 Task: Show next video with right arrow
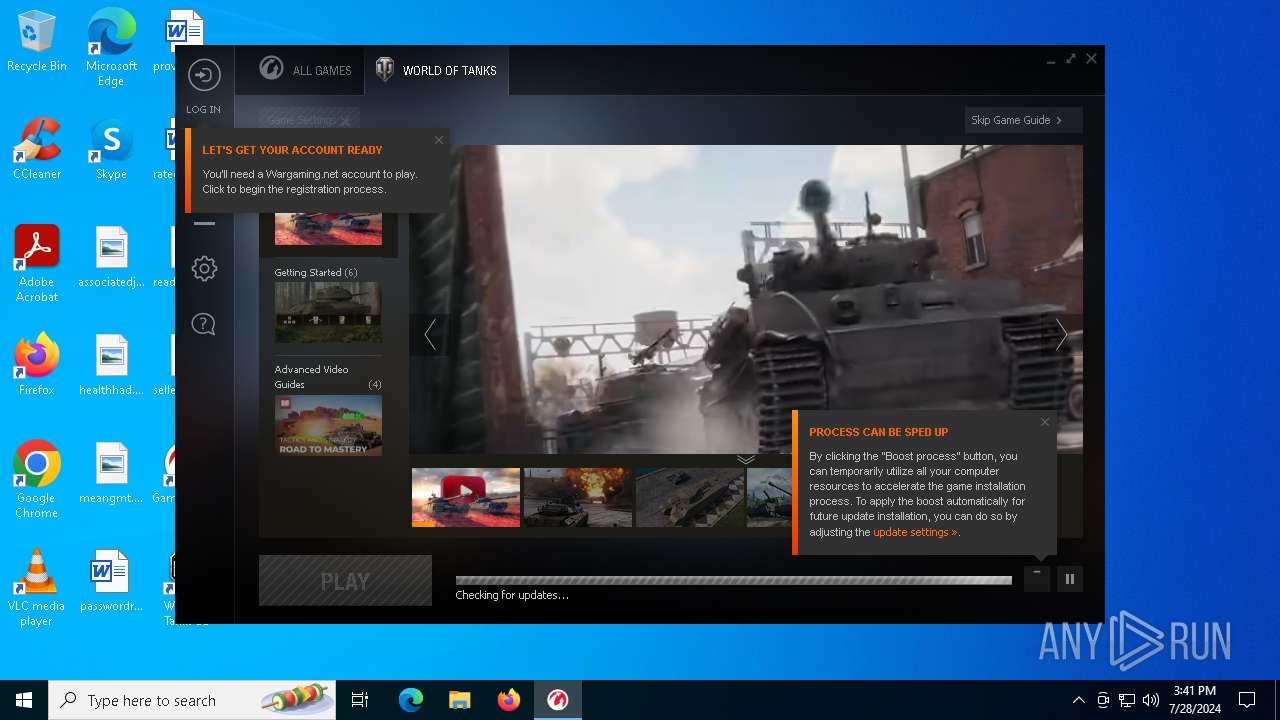coord(1062,334)
